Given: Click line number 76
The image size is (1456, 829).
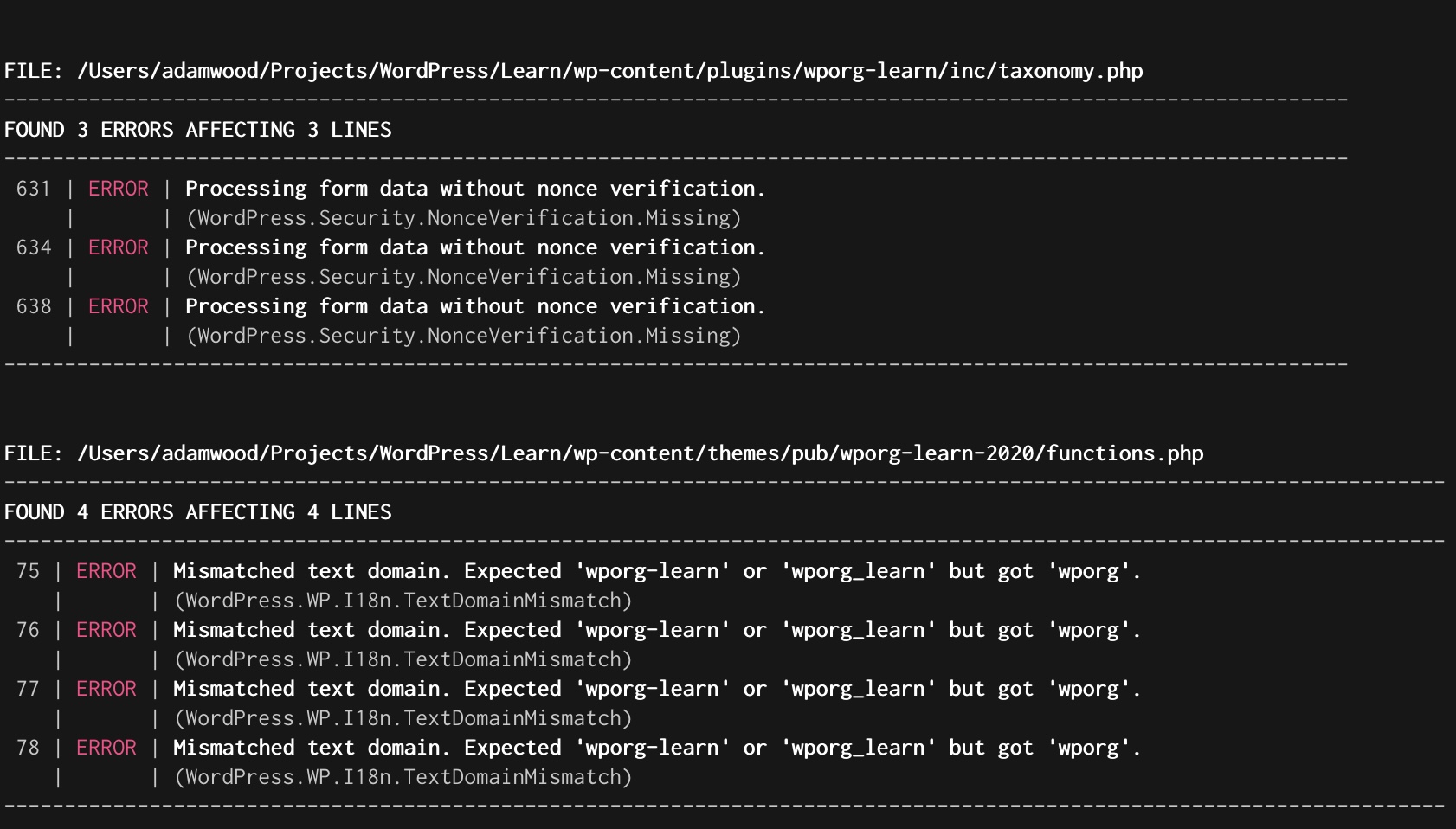Looking at the screenshot, I should [28, 630].
